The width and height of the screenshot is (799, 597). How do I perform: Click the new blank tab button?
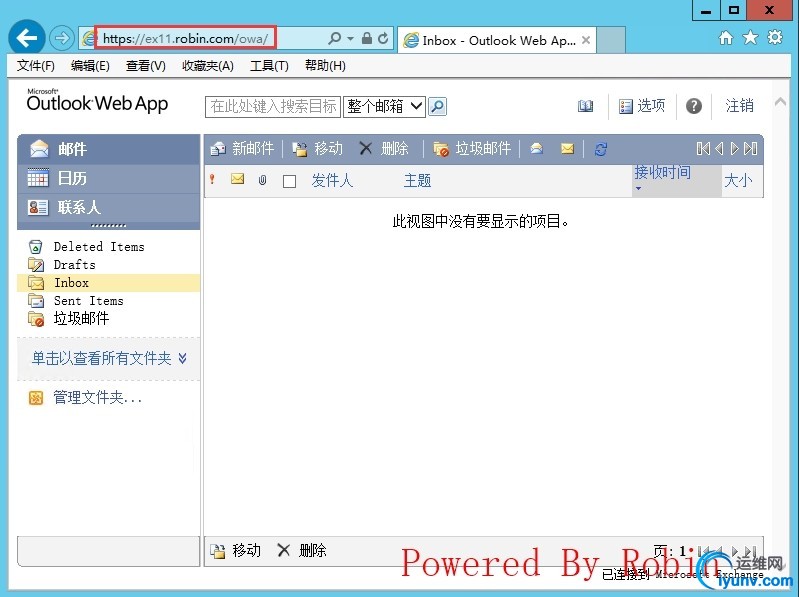pos(611,40)
